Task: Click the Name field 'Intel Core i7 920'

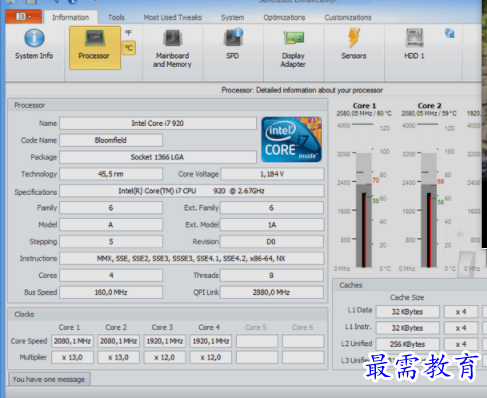Action: pos(158,123)
